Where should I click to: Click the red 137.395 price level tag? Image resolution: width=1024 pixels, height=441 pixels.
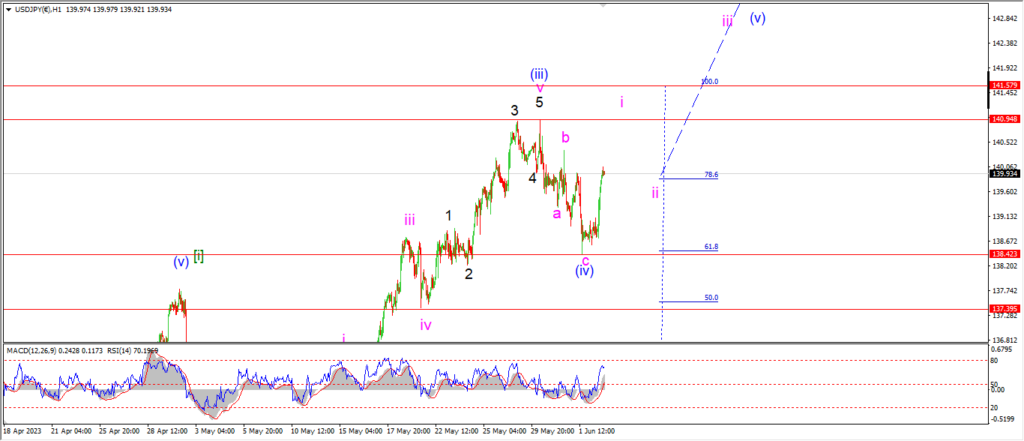tap(1004, 310)
